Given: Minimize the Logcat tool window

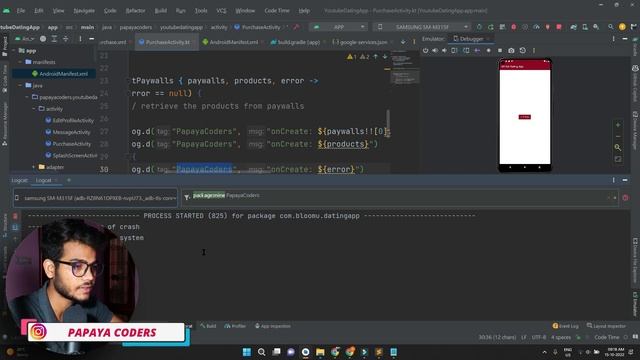Looking at the screenshot, I should (625, 180).
